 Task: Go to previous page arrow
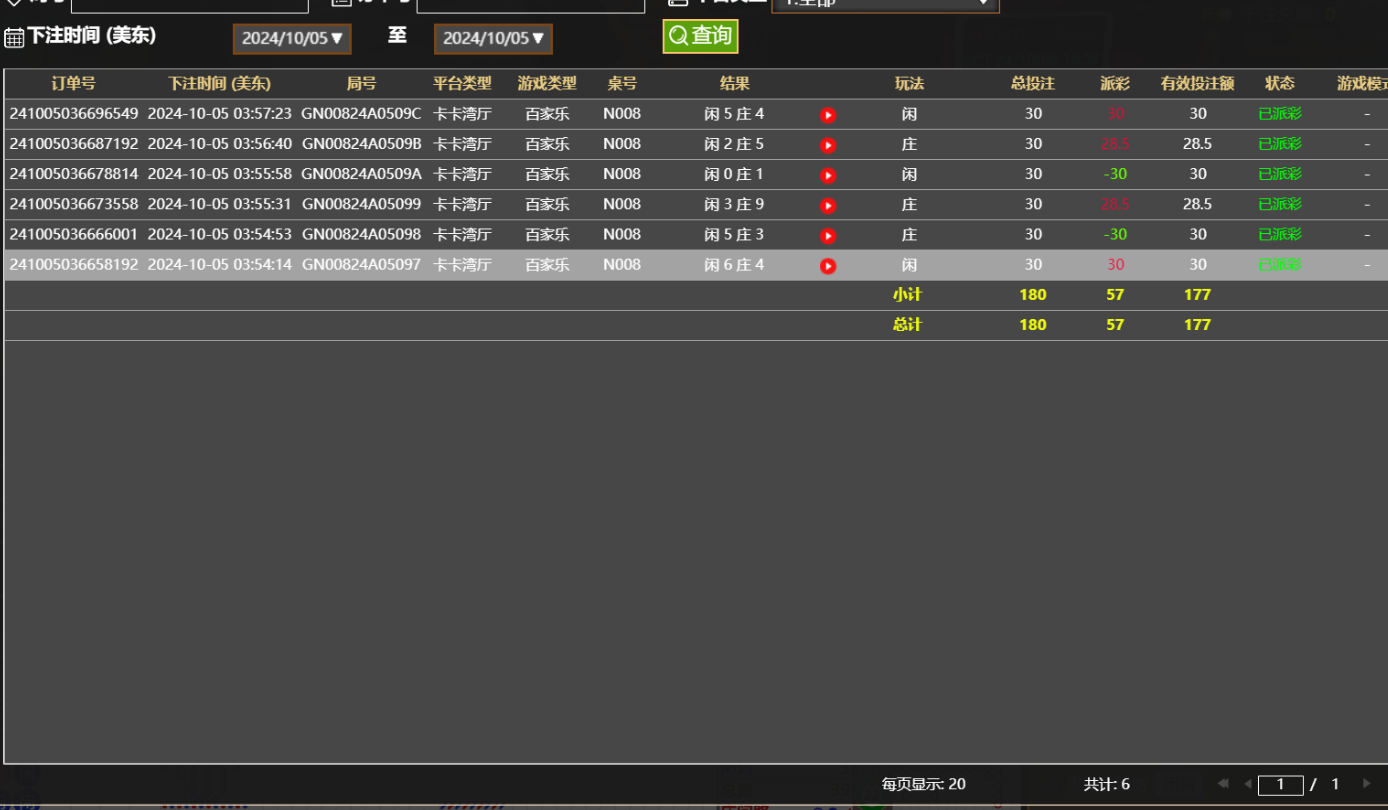1247,784
